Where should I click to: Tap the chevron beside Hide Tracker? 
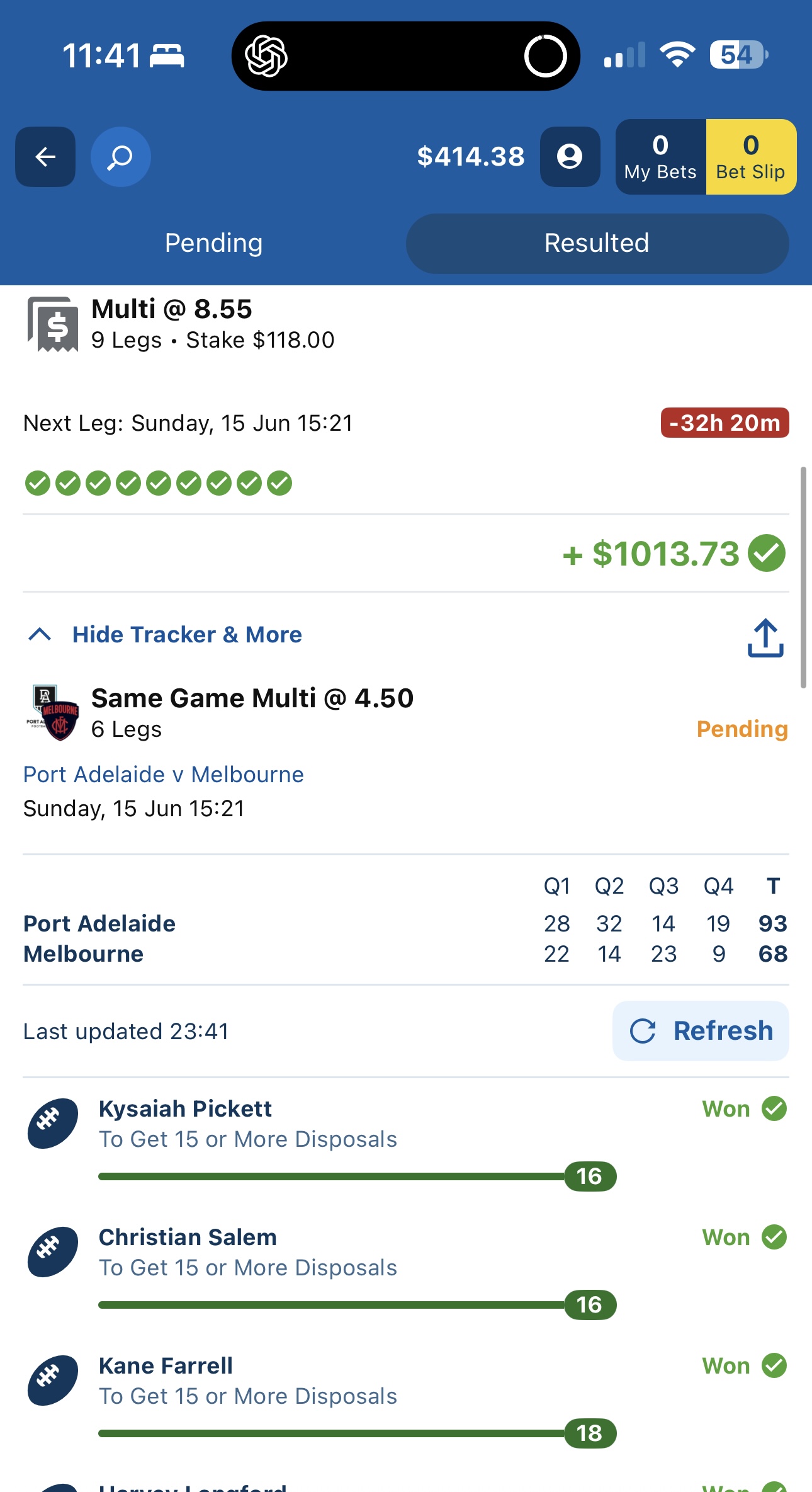[40, 634]
